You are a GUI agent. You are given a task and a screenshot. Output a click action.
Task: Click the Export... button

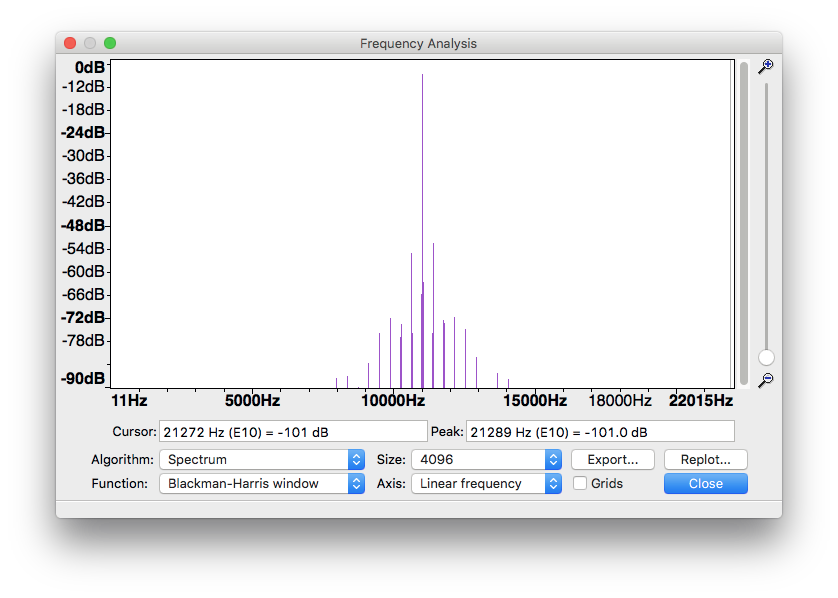tap(612, 460)
